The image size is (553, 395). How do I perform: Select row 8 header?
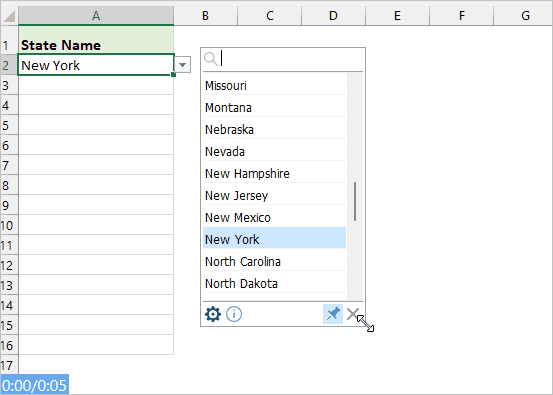click(x=9, y=185)
